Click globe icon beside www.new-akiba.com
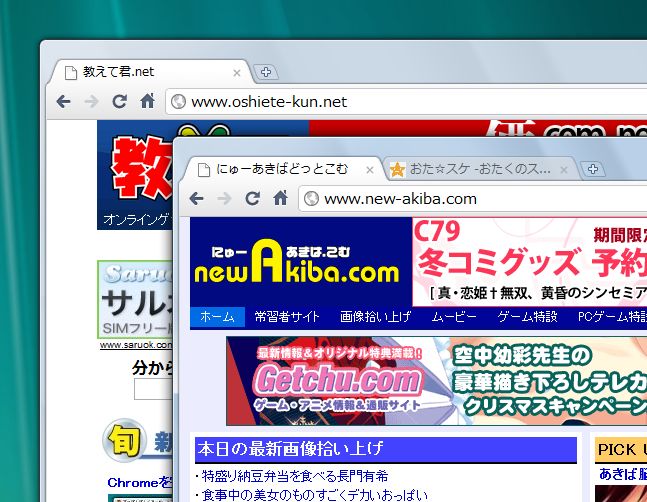Viewport: 647px width, 502px height. coord(312,199)
